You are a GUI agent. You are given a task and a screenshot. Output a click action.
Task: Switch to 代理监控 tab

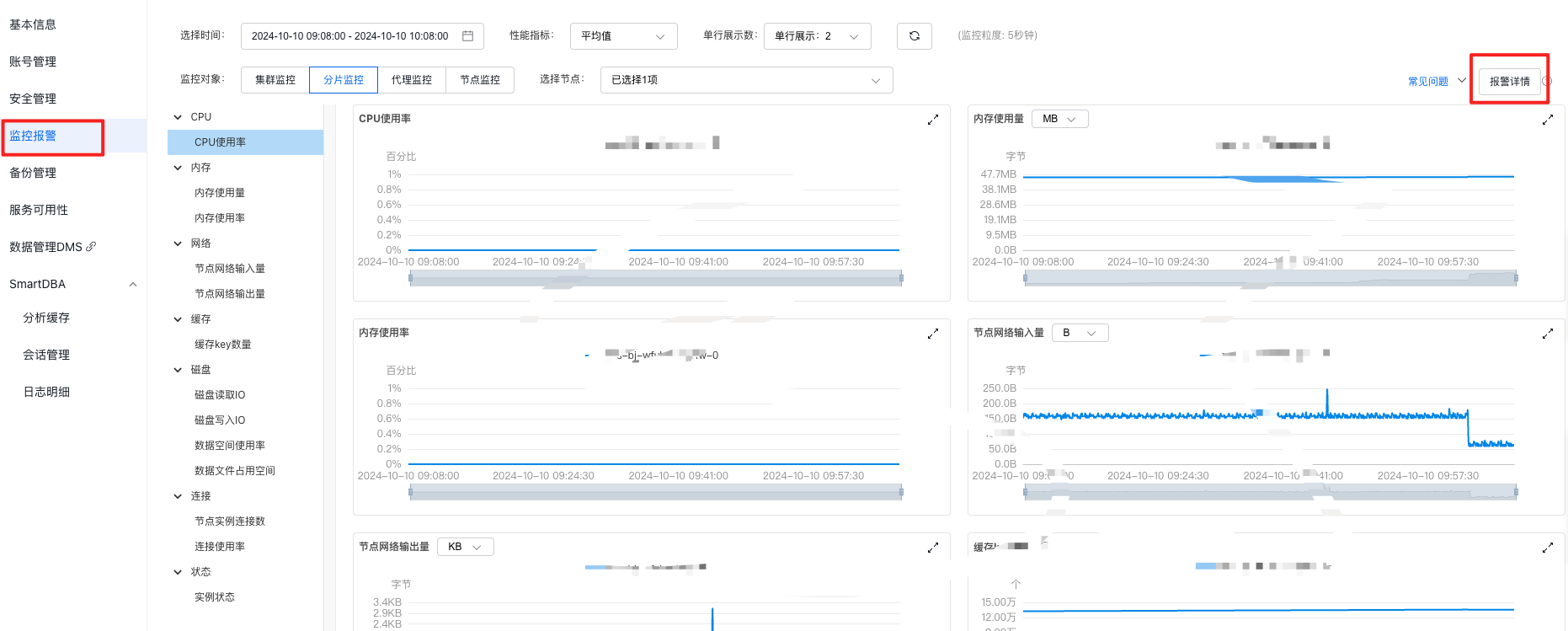412,80
